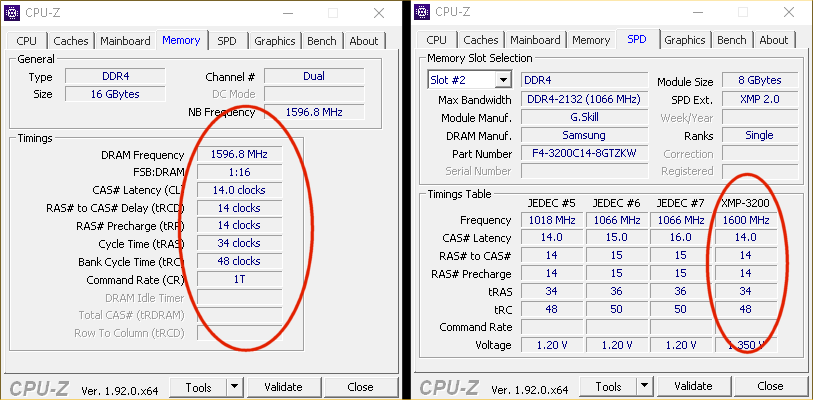Click the SPD Ext. XMP 2.0 value
This screenshot has height=400, width=813.
tap(760, 99)
